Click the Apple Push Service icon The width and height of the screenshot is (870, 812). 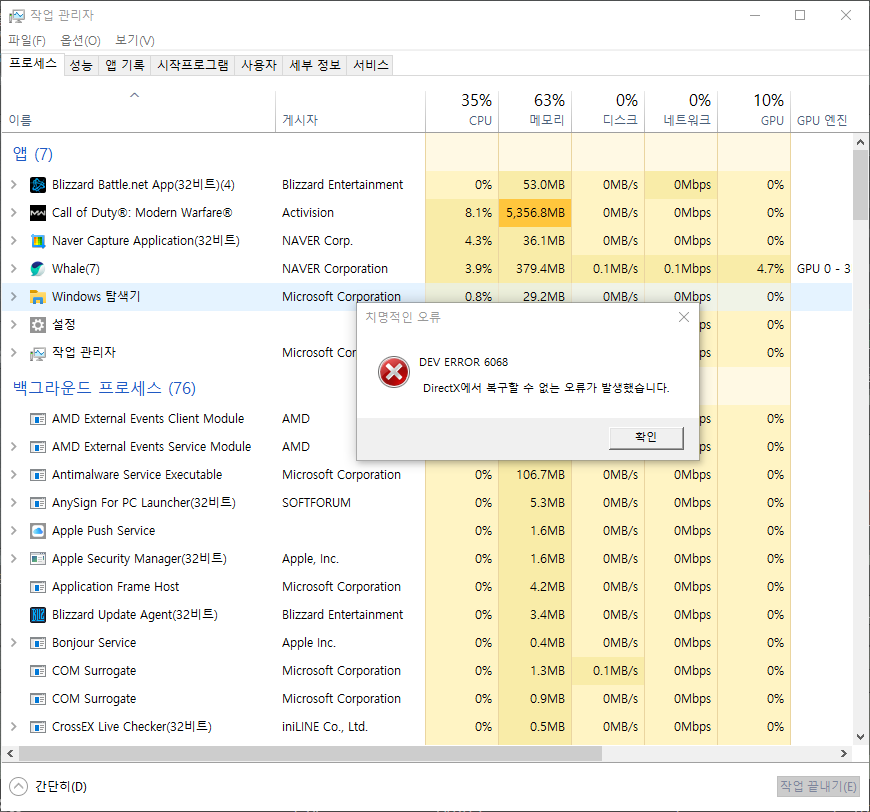[x=38, y=531]
